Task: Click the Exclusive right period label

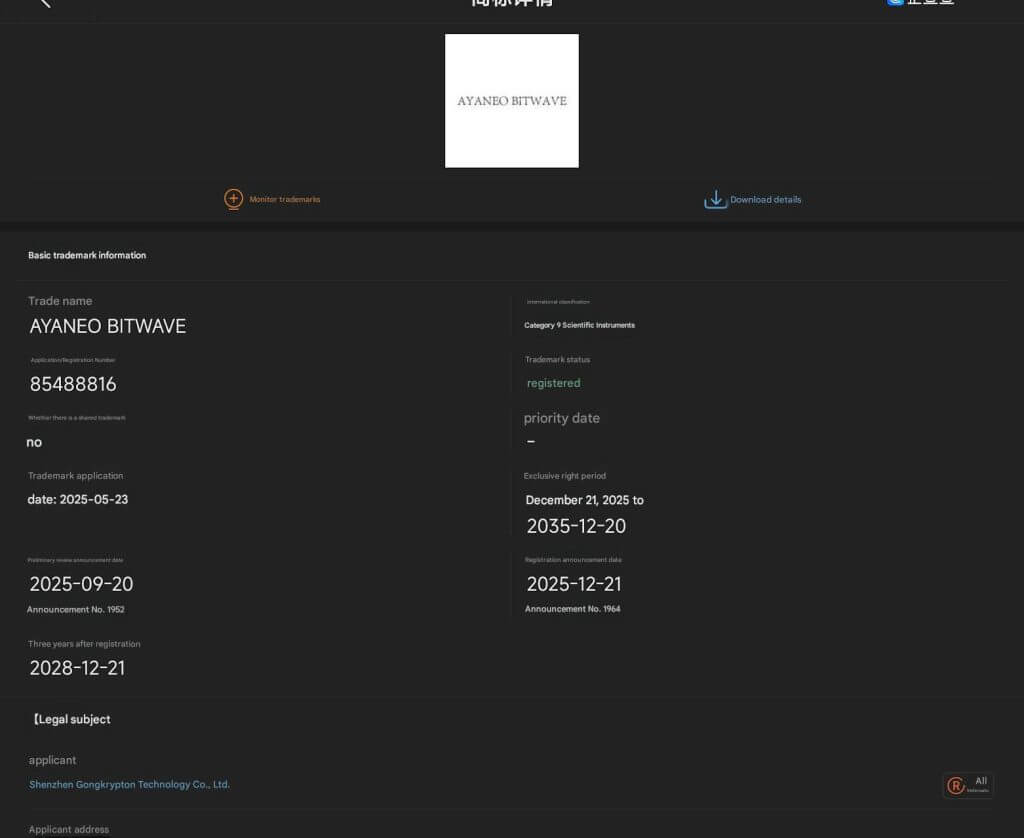Action: [x=565, y=476]
